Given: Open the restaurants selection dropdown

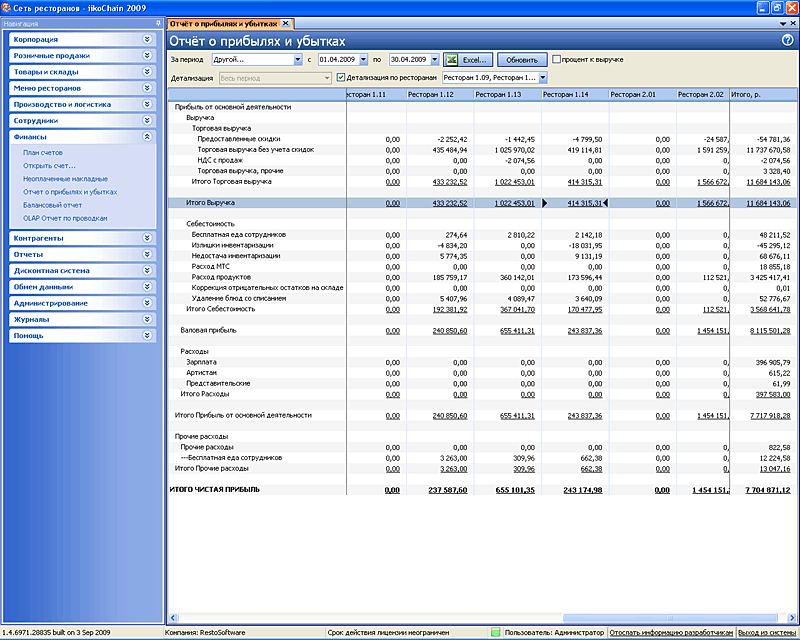Looking at the screenshot, I should pyautogui.click(x=543, y=78).
